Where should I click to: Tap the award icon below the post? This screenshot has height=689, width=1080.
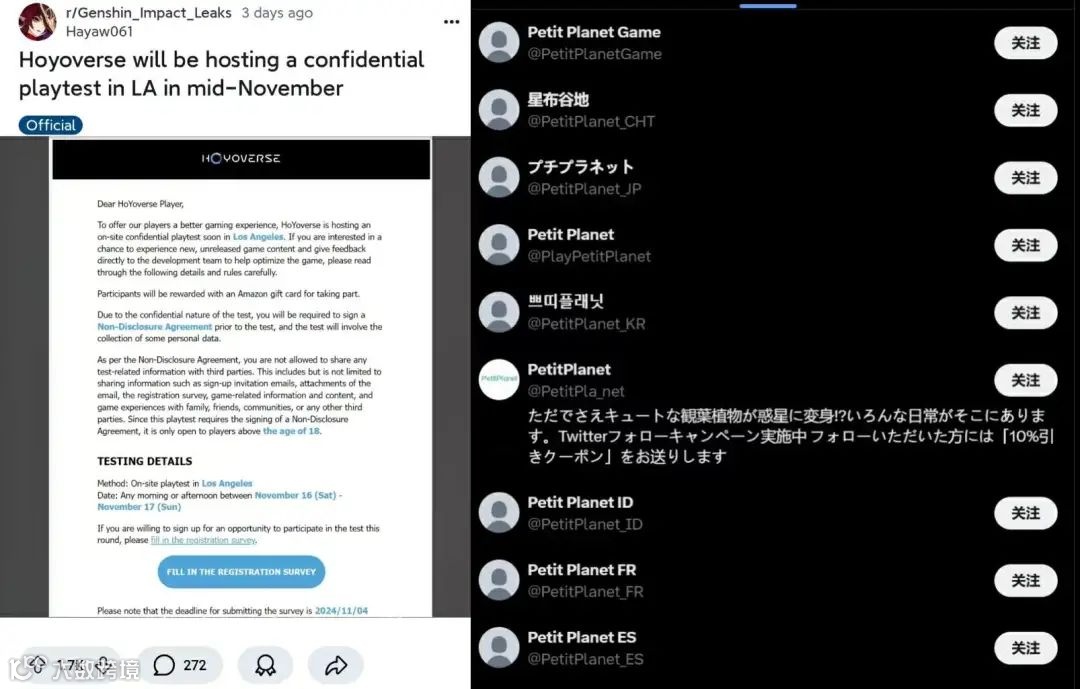[x=265, y=665]
